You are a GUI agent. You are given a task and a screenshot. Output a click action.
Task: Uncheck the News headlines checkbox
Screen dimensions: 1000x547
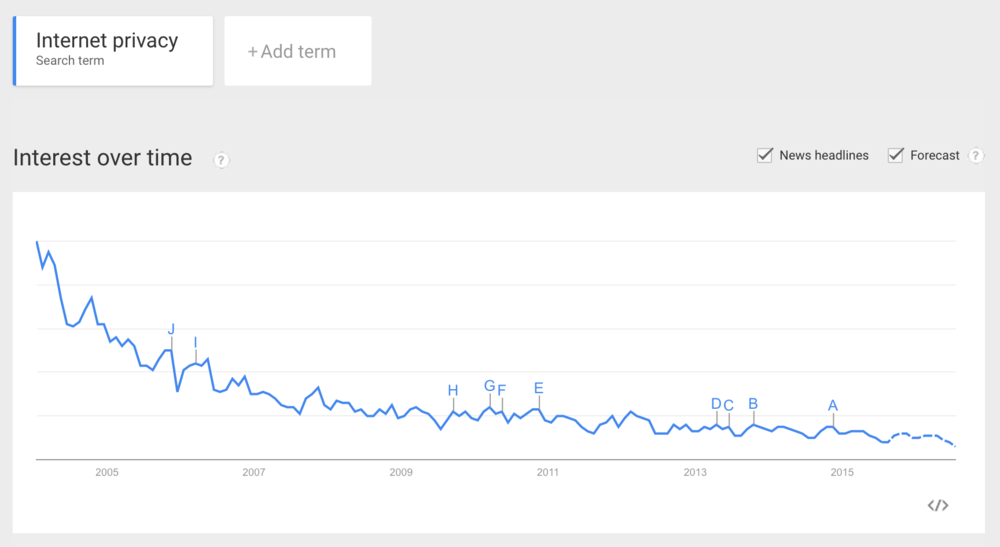point(765,155)
